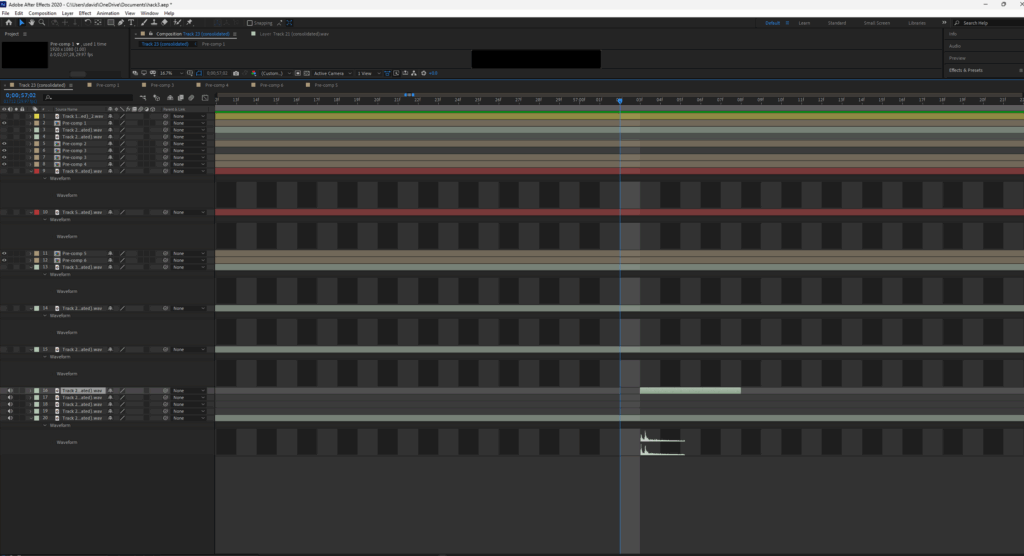Click the timeline current timecode 0;00;57;02
This screenshot has width=1024, height=556.
tap(20, 95)
